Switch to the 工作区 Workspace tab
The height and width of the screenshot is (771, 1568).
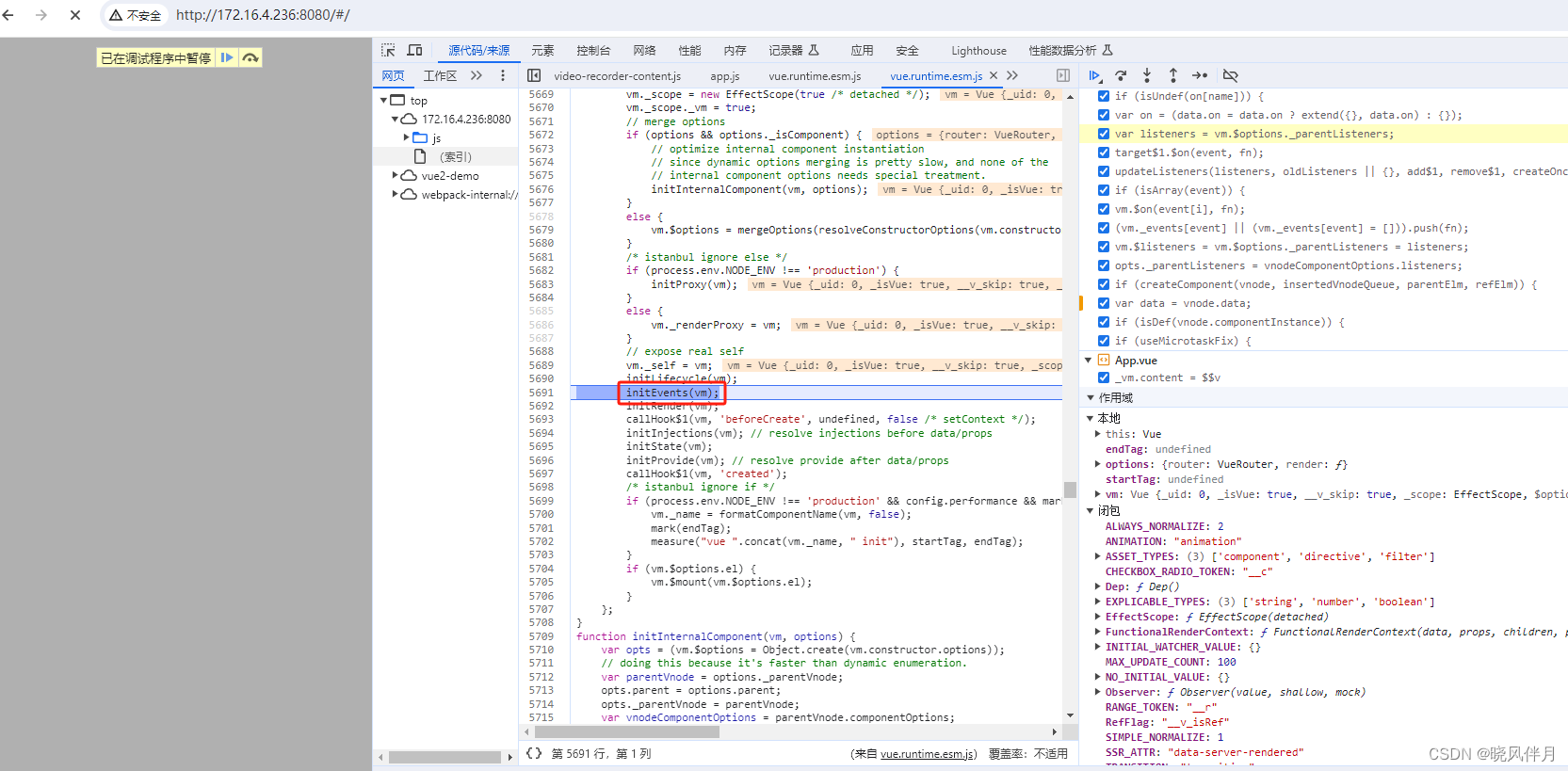pos(440,76)
